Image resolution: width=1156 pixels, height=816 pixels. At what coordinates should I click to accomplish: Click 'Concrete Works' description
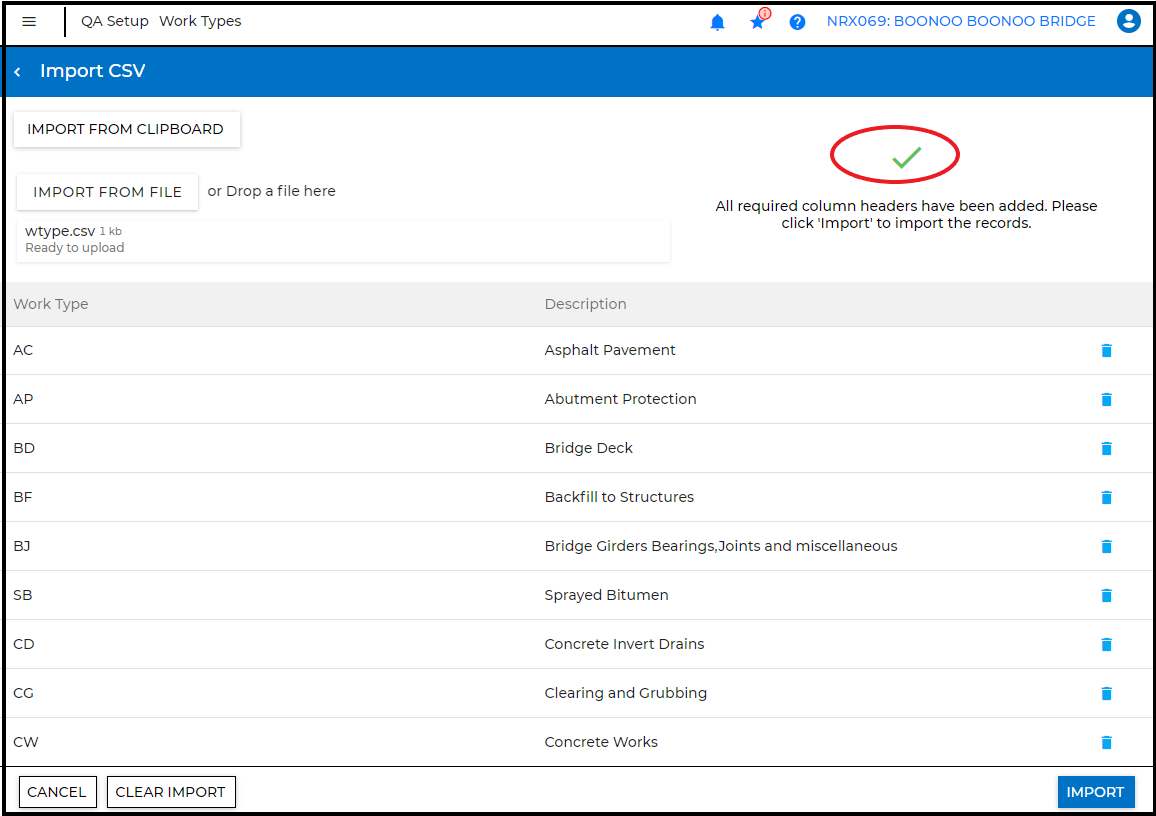pos(601,742)
